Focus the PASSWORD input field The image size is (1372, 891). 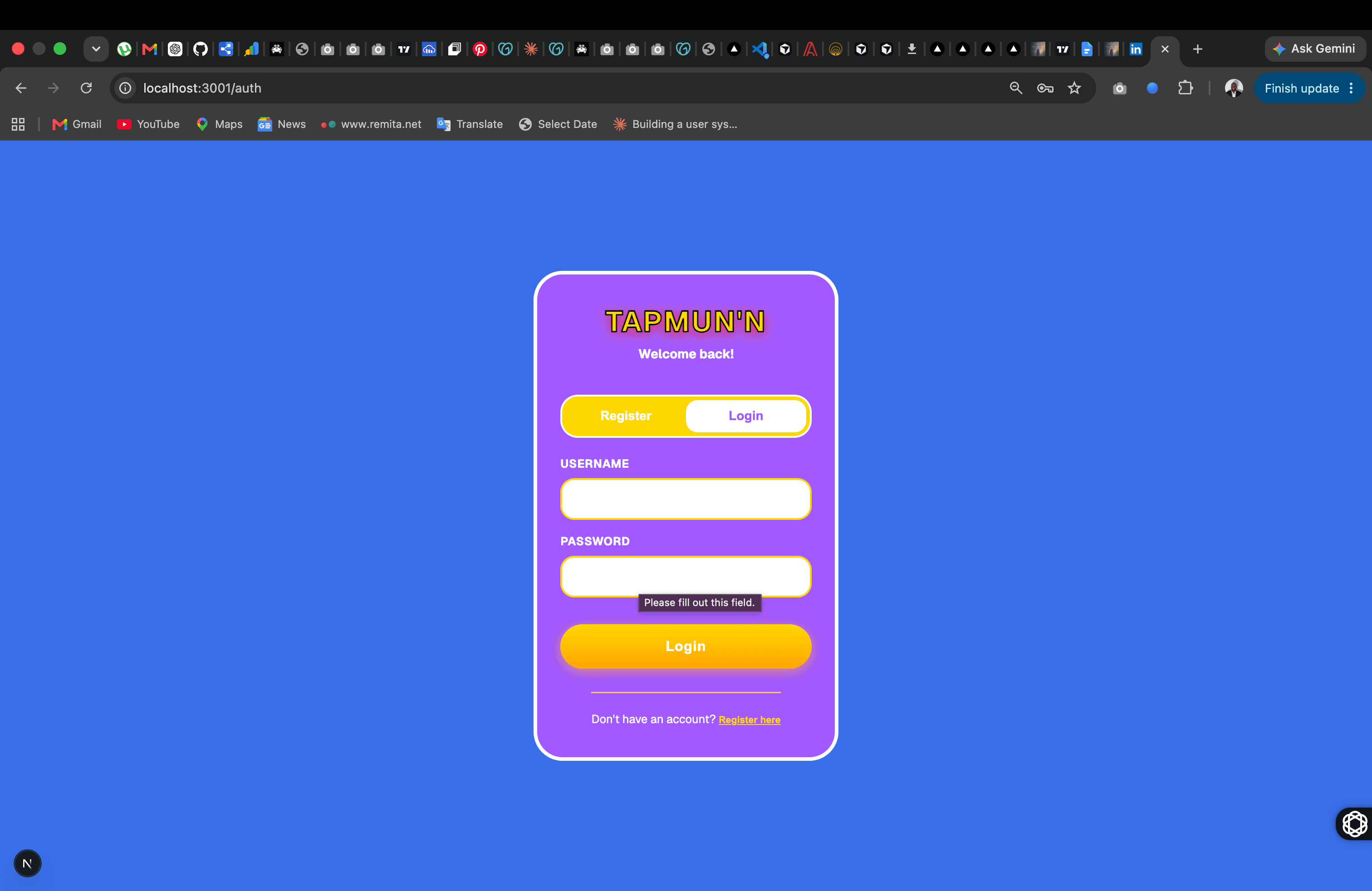point(686,576)
